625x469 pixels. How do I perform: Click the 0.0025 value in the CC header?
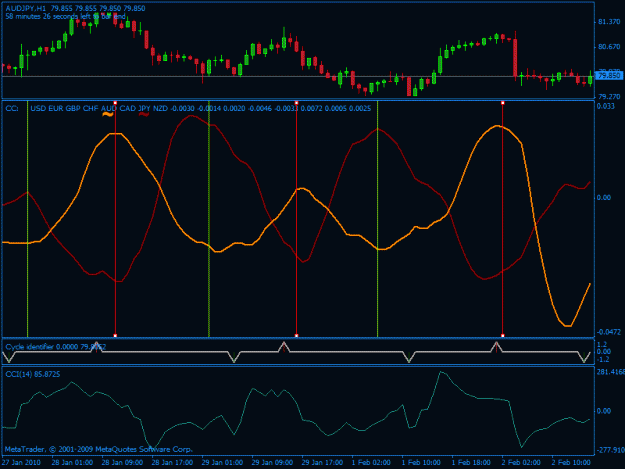[360, 108]
